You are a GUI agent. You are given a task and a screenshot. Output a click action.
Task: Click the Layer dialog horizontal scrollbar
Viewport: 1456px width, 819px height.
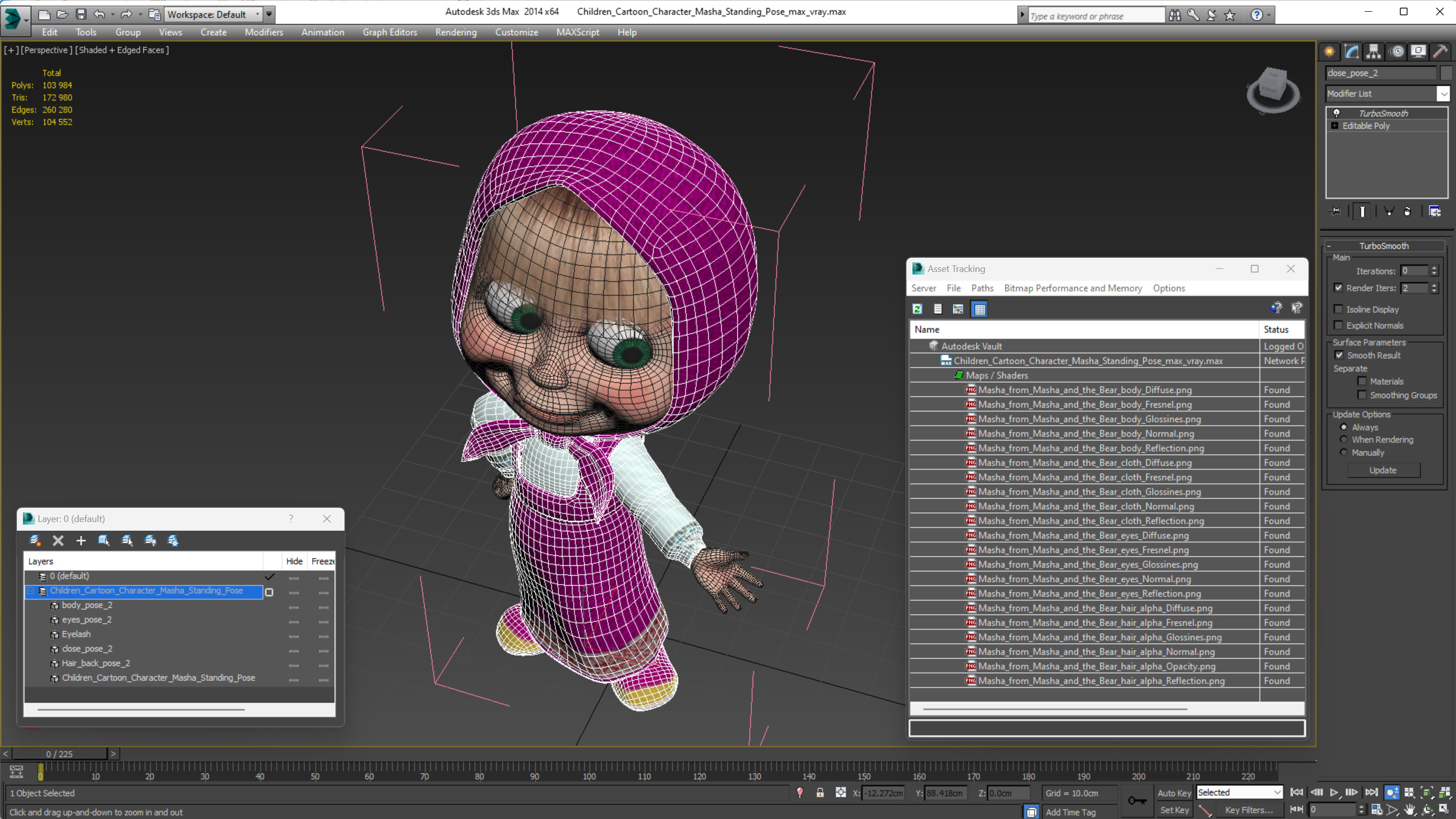coord(141,709)
